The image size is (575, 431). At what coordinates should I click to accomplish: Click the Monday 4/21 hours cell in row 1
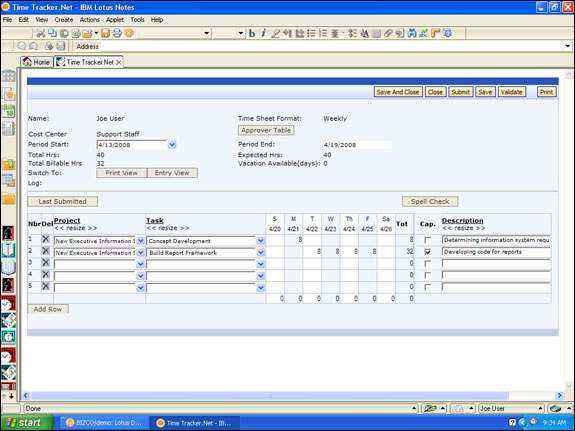(293, 240)
